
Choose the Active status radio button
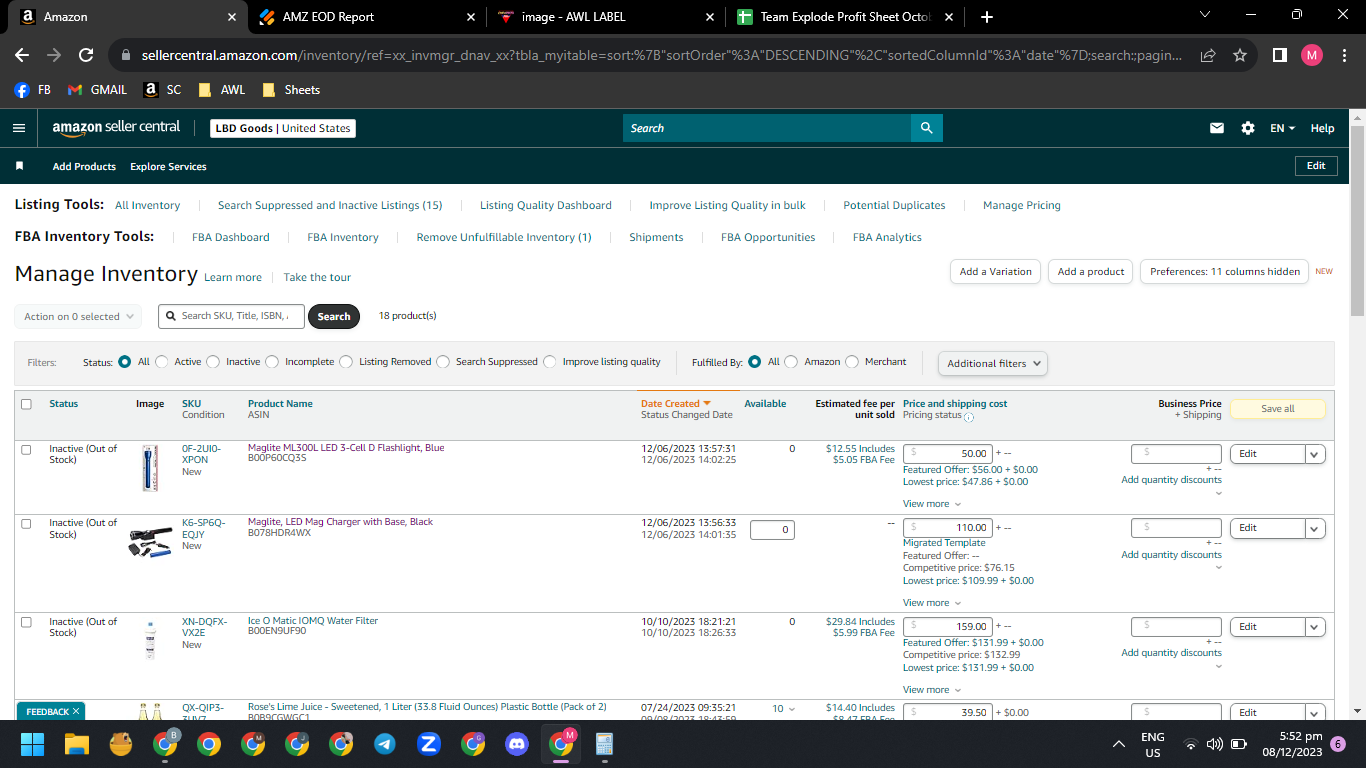point(160,362)
